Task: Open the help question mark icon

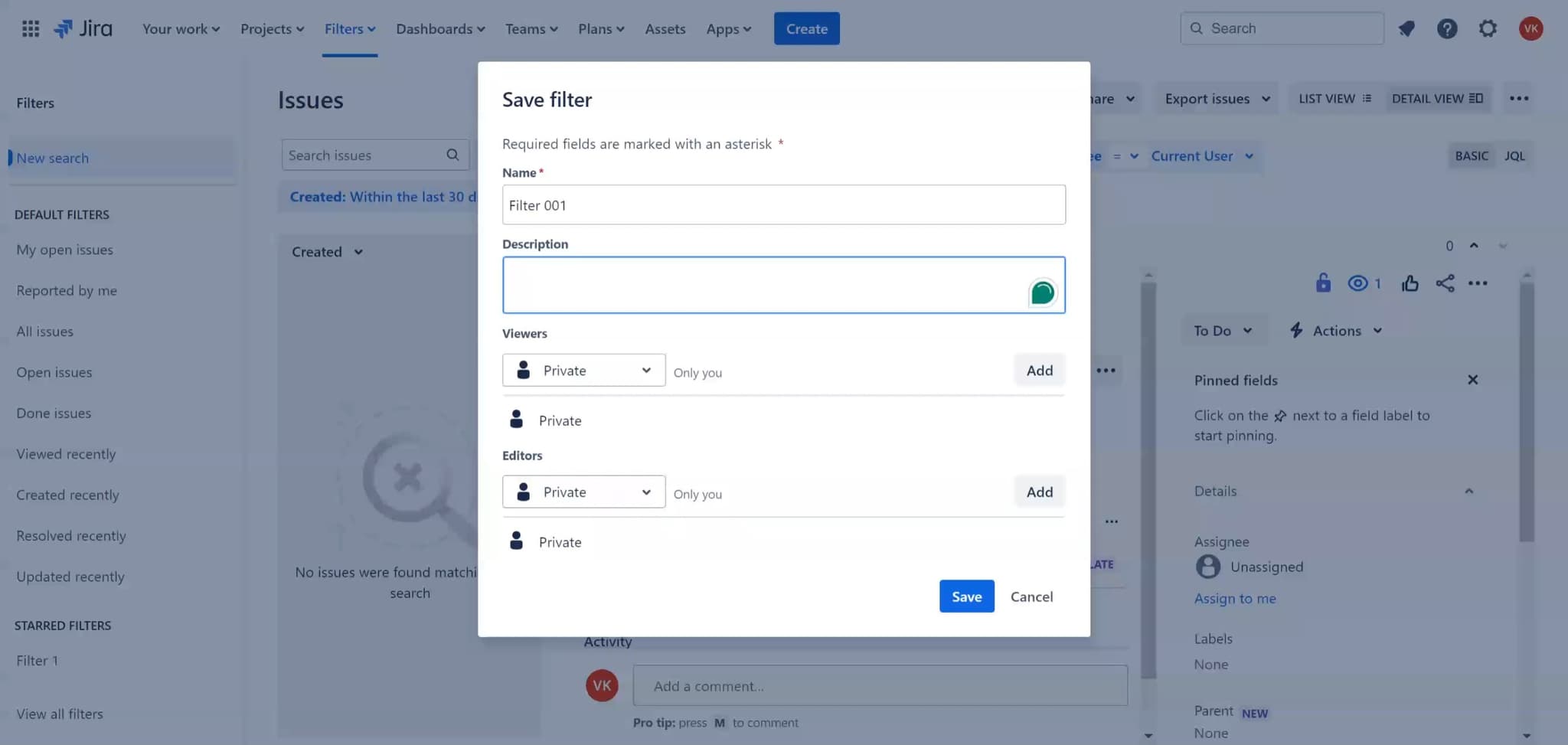Action: (1446, 29)
